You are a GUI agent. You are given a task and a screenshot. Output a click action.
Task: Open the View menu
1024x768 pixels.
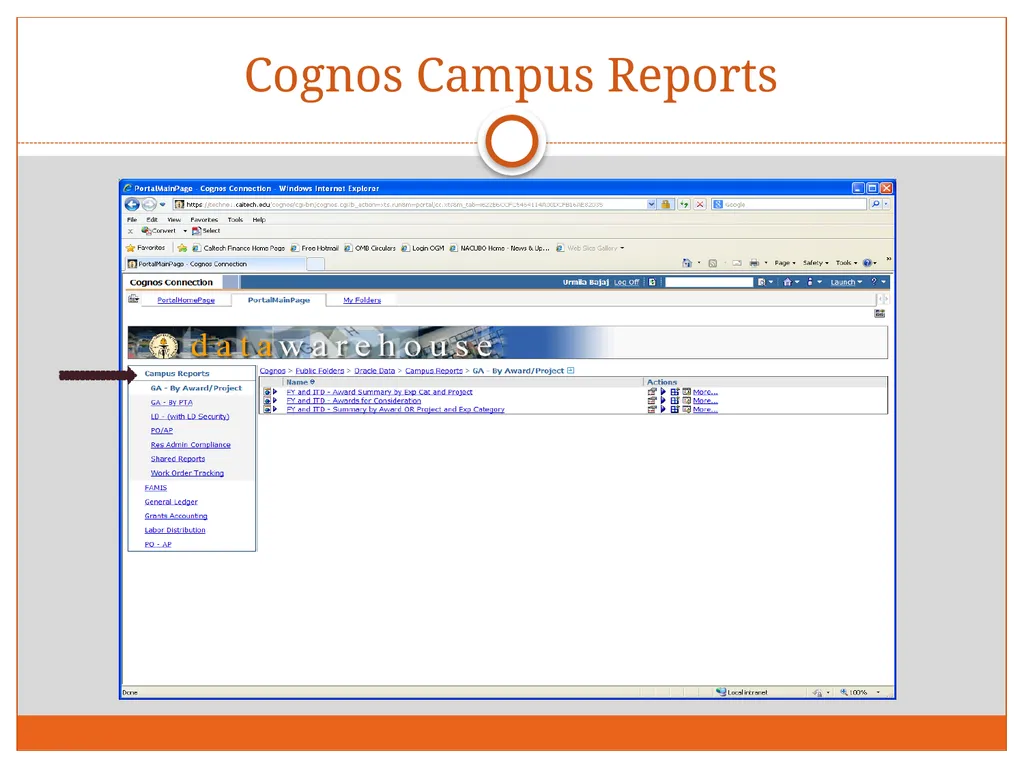point(174,219)
